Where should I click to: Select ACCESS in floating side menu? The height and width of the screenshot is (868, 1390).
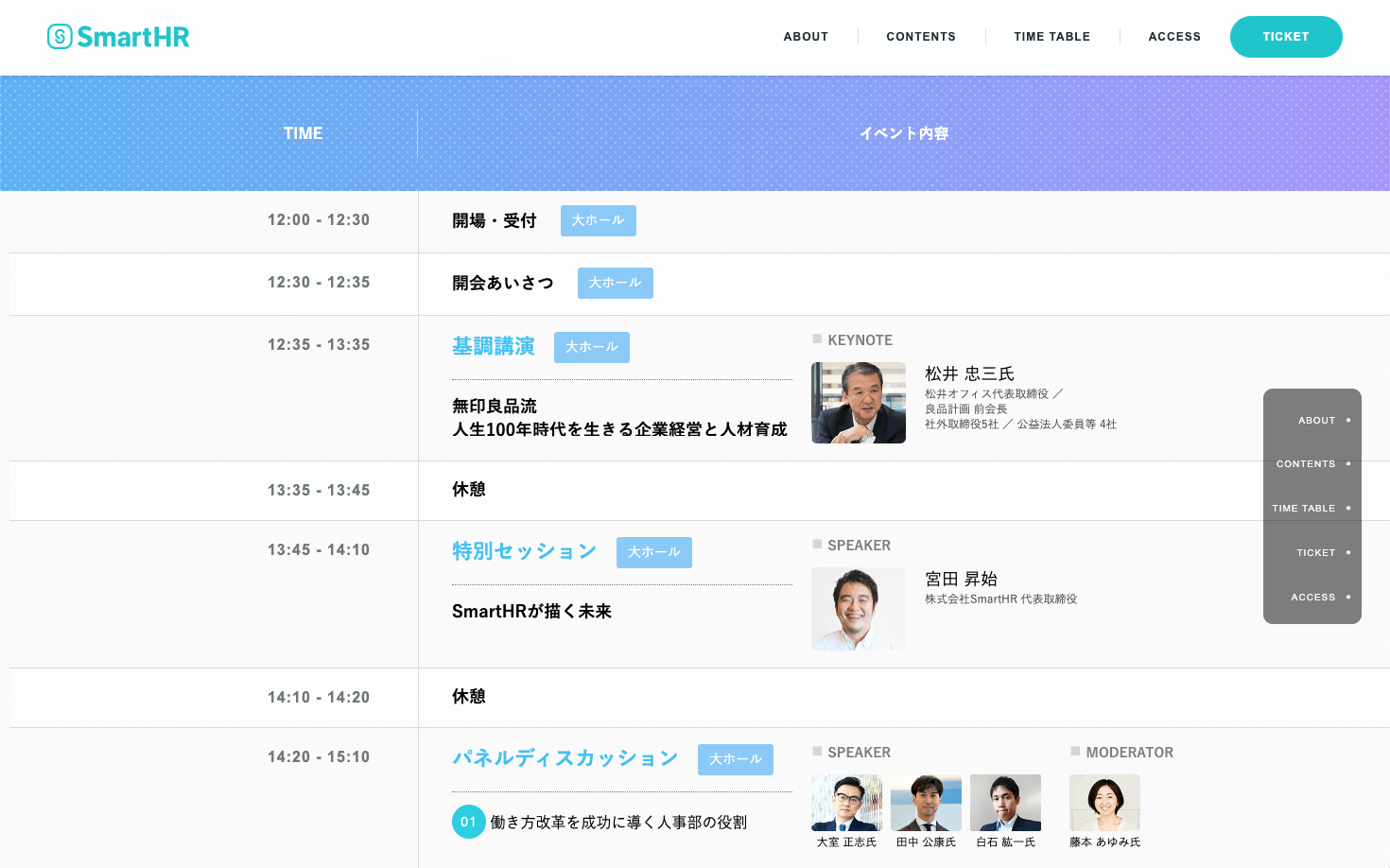tap(1313, 598)
